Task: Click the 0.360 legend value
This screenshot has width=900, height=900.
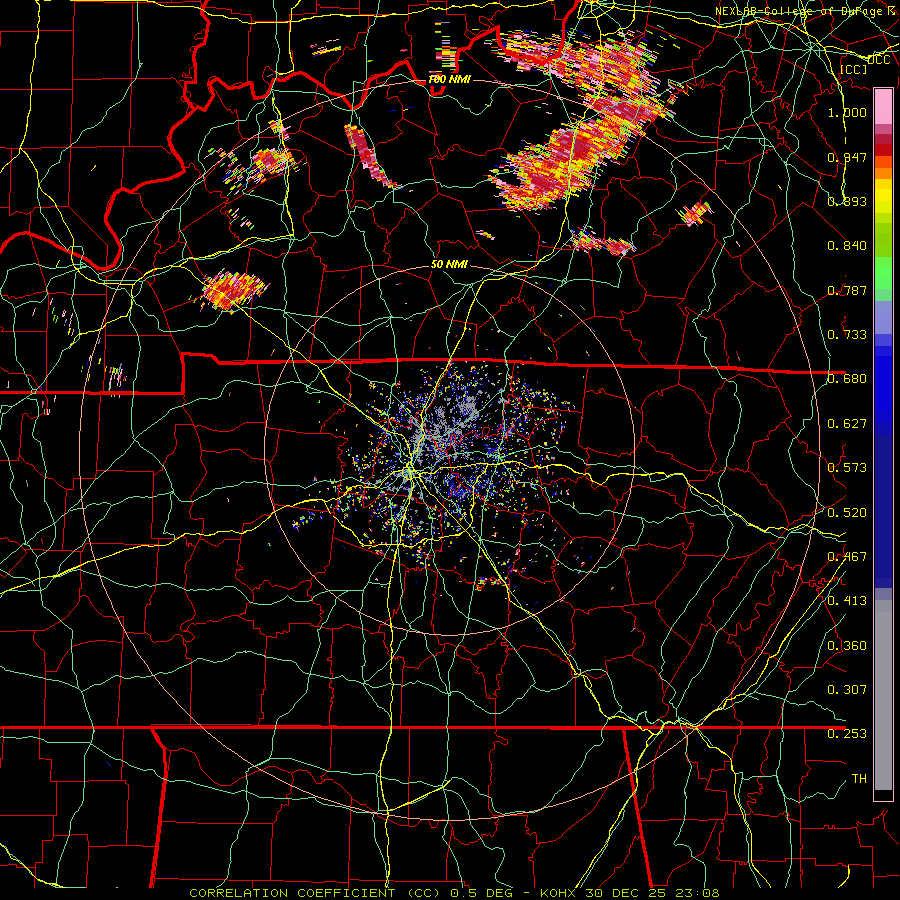Action: [x=847, y=645]
